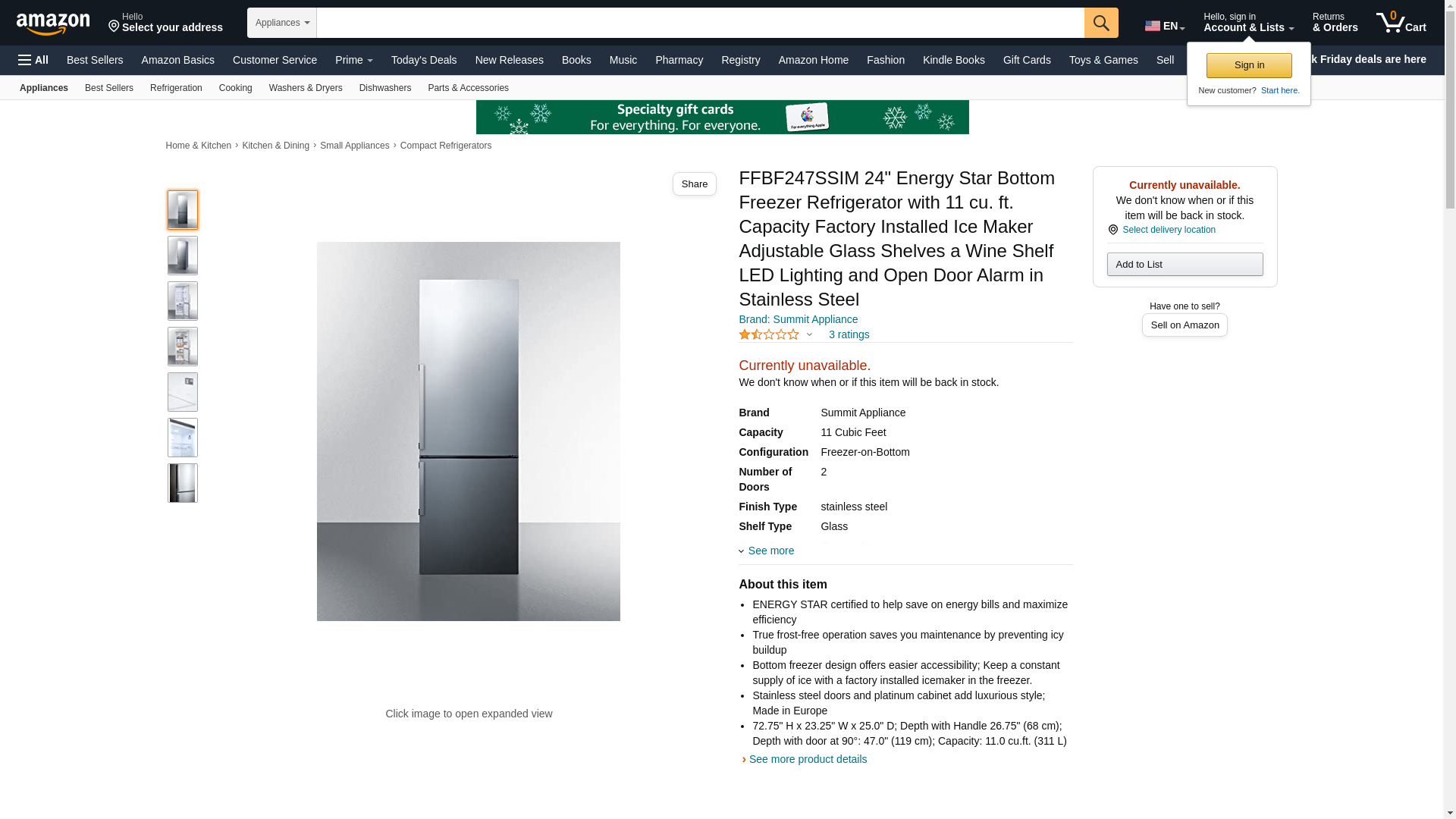The image size is (1456, 819).
Task: Focus the Amazon search input field
Action: point(701,23)
